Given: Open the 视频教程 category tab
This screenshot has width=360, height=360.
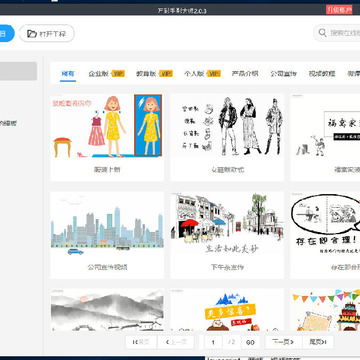Looking at the screenshot, I should point(322,74).
